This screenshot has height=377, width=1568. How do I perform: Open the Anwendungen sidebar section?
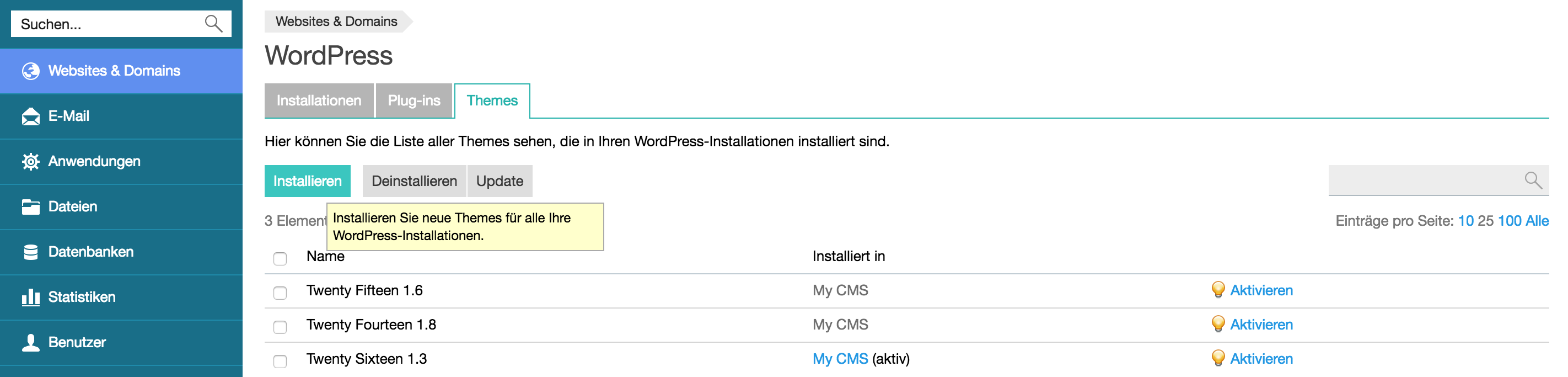pyautogui.click(x=121, y=161)
